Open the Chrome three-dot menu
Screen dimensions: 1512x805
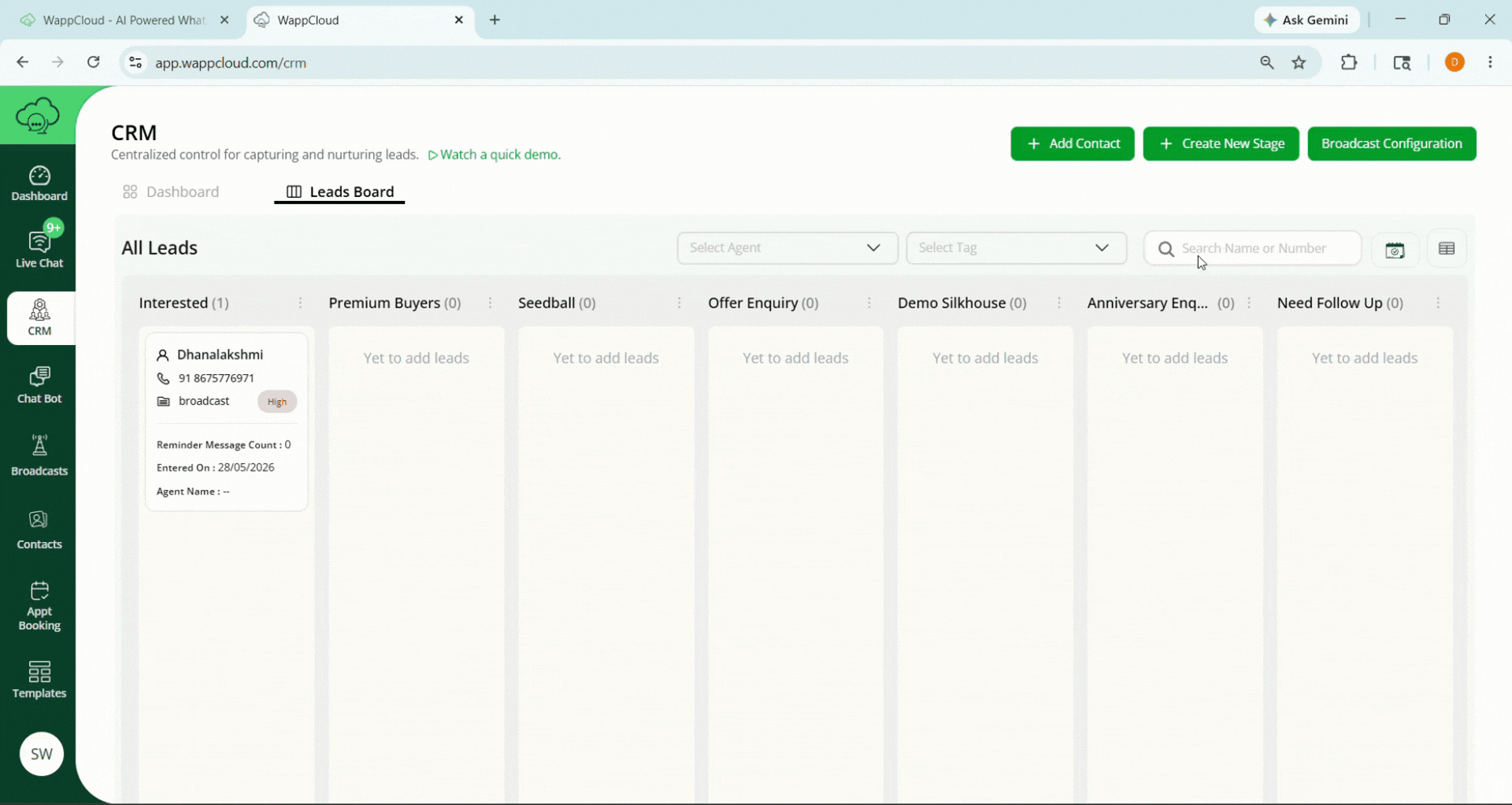pyautogui.click(x=1490, y=62)
